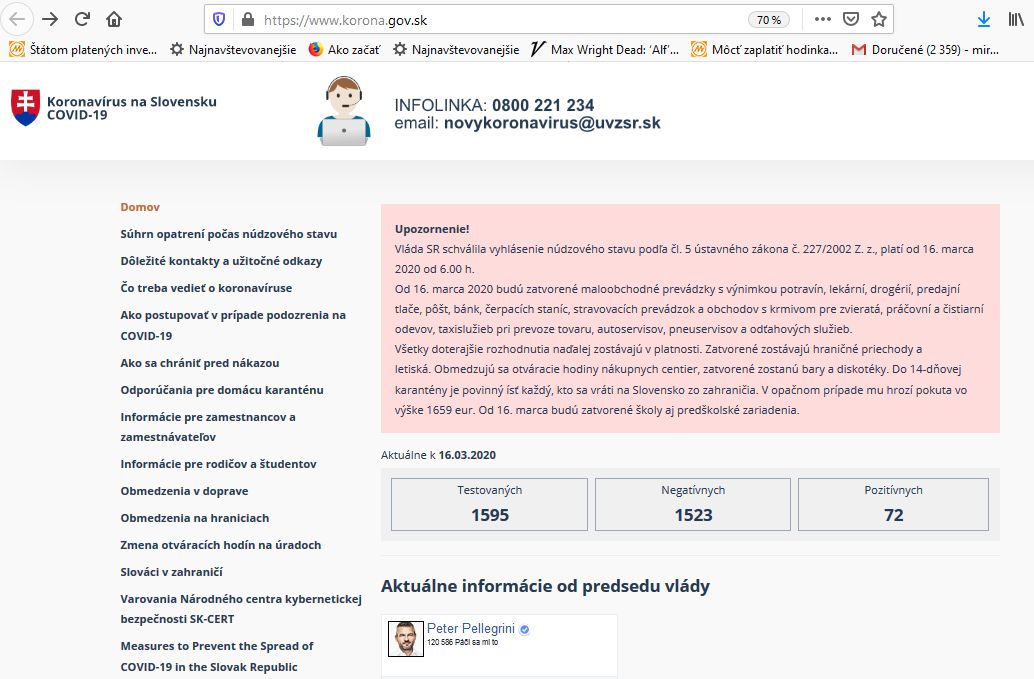Reload the page with the refresh icon
Image resolution: width=1034 pixels, height=679 pixels.
[82, 19]
